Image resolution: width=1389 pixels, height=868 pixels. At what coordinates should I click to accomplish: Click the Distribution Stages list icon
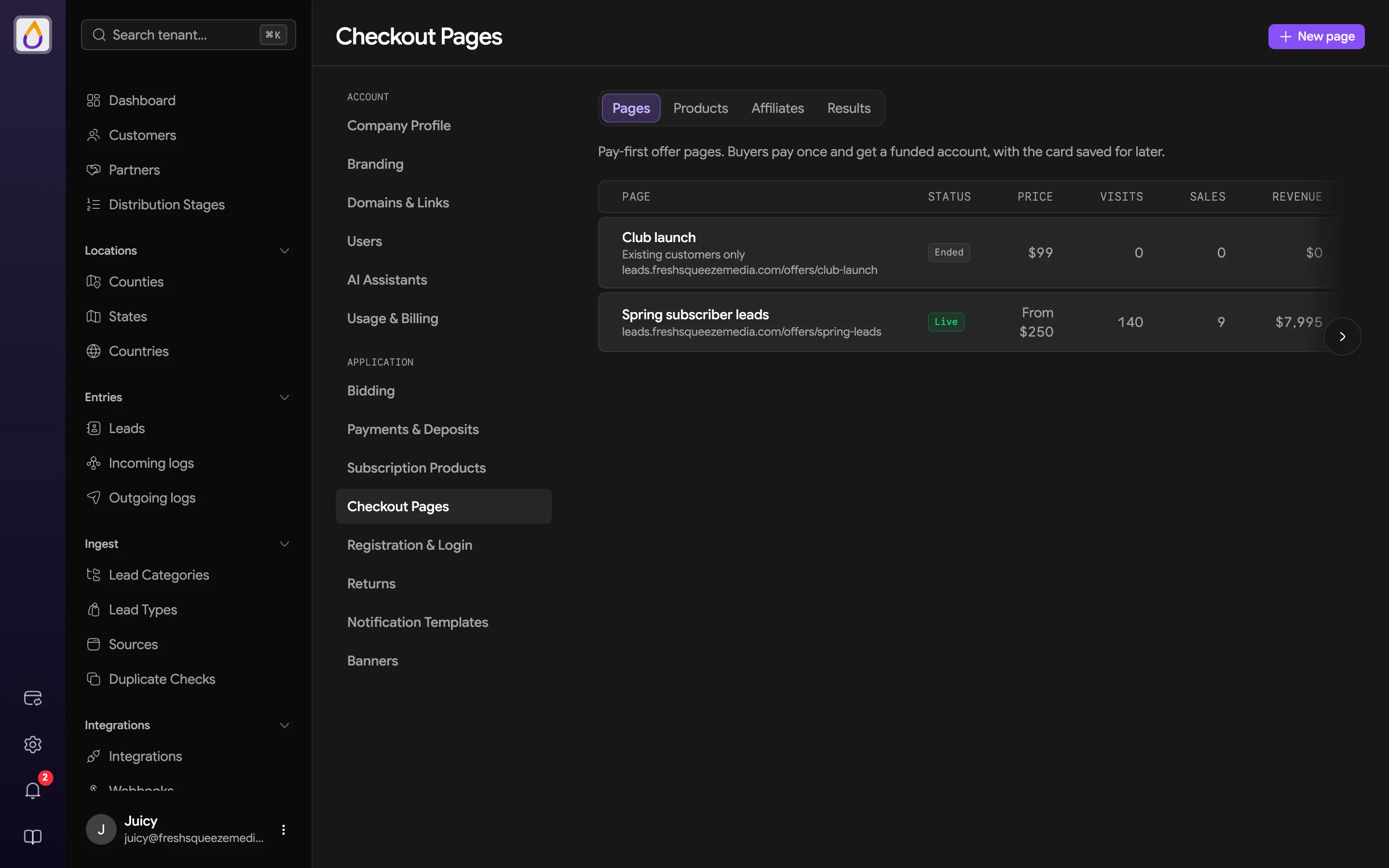[x=93, y=204]
